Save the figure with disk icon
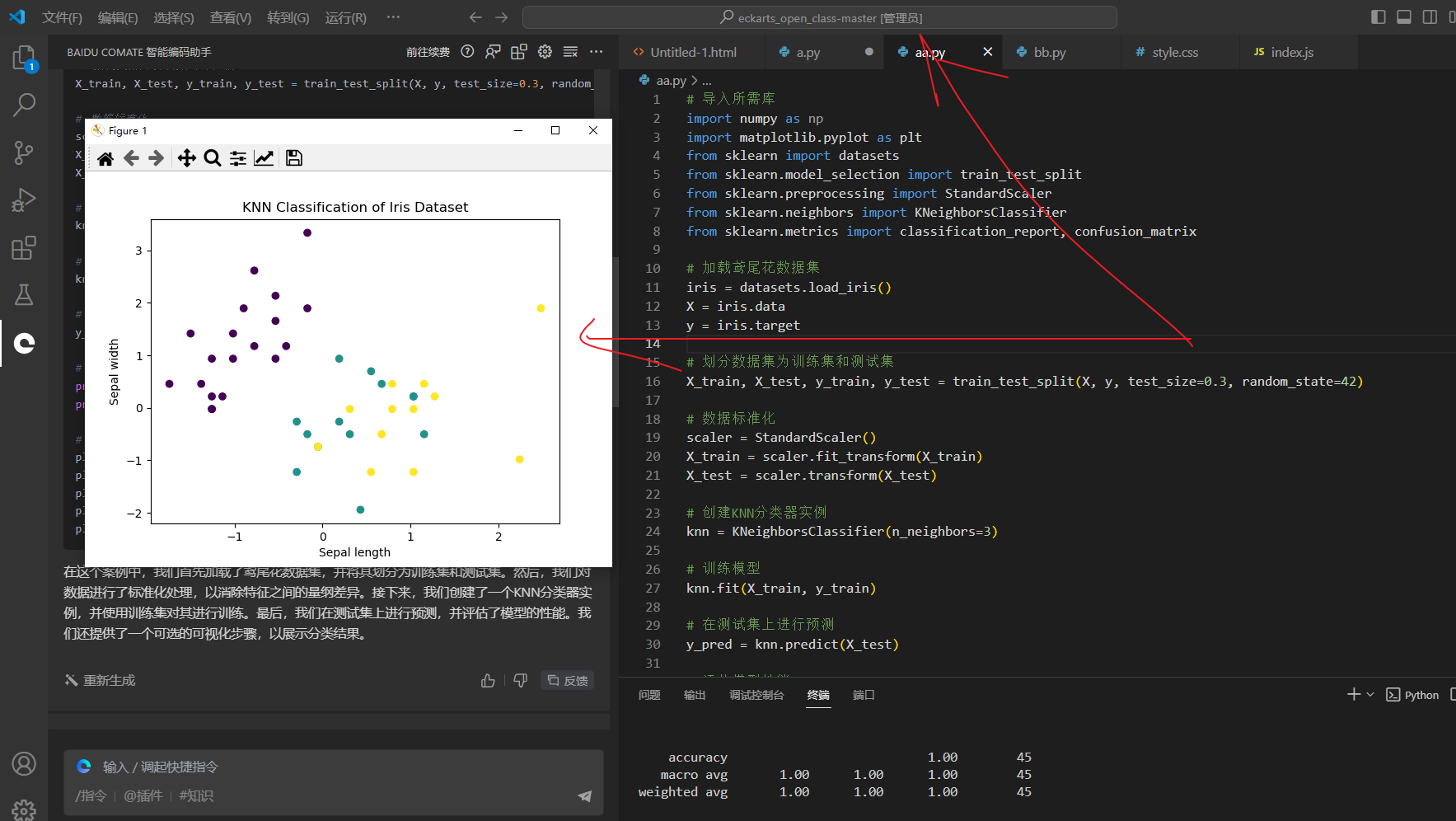The image size is (1456, 821). click(294, 158)
